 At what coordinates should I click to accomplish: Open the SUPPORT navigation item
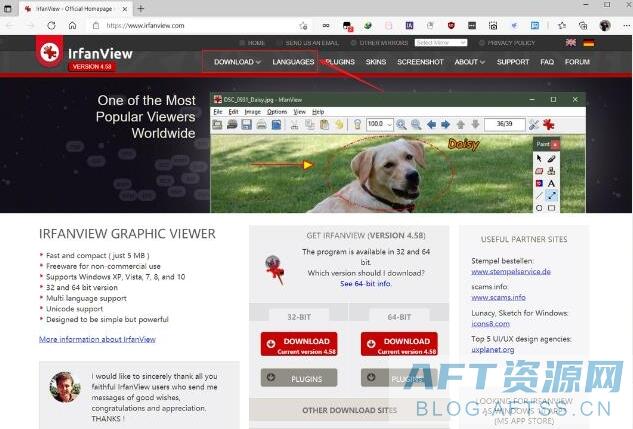coord(513,62)
